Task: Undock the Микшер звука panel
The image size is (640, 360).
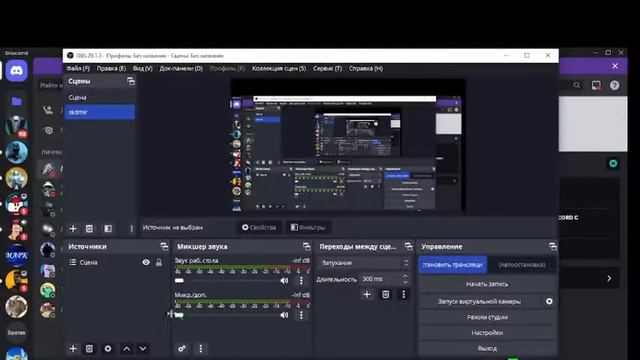Action: 307,247
